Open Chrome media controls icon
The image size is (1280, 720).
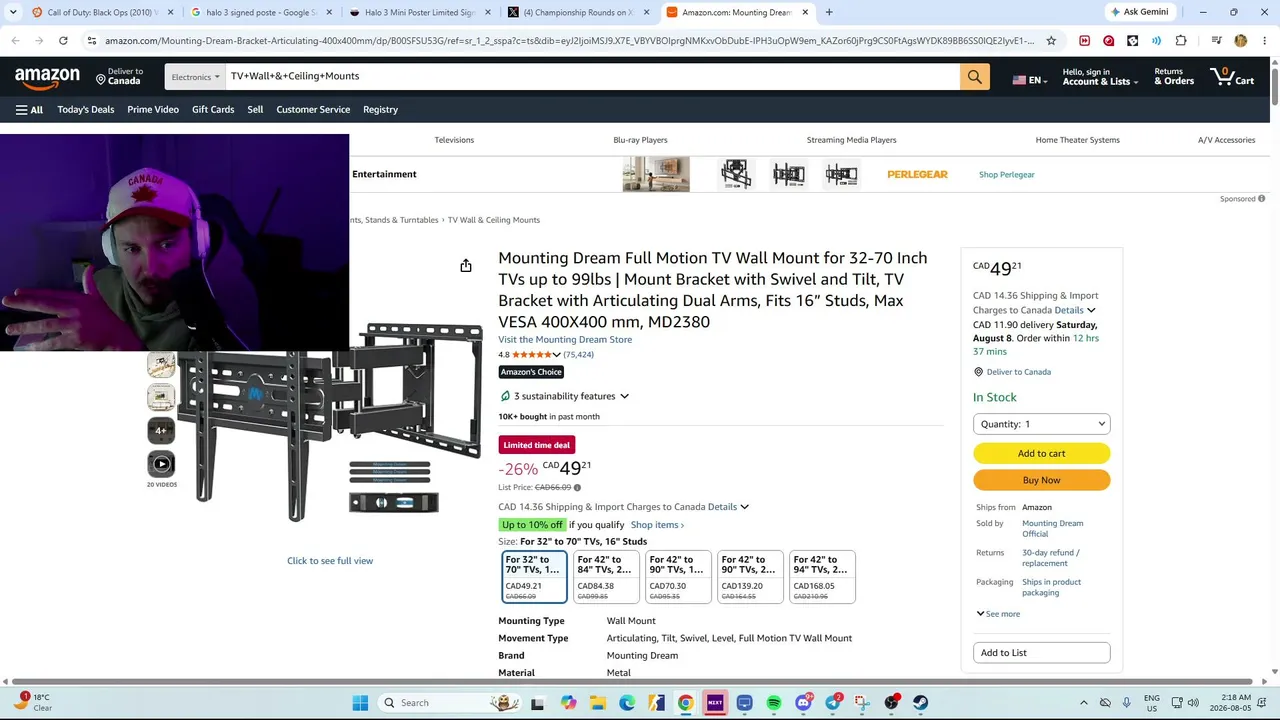coord(1216,41)
